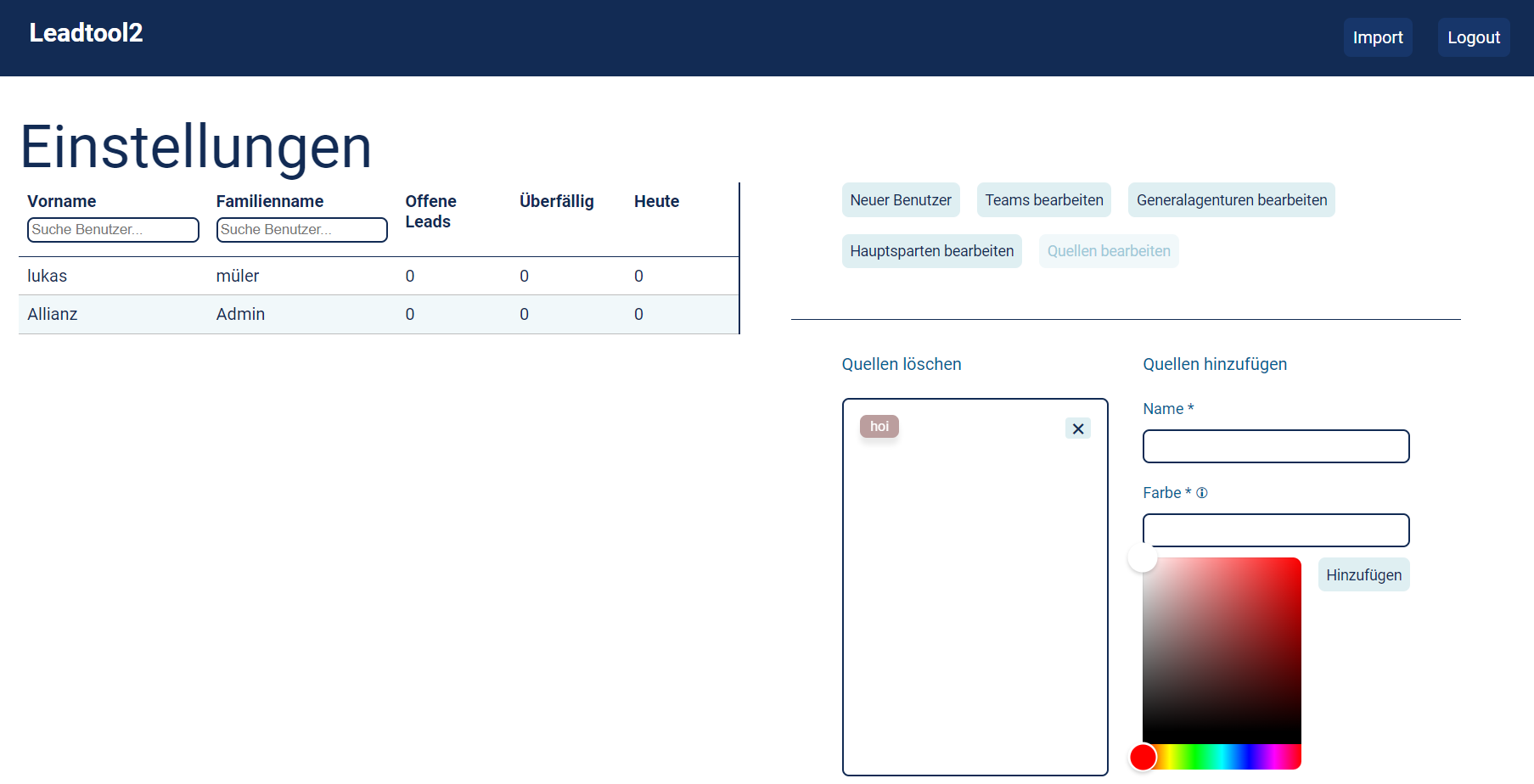
Task: Click the rainbow hue bar
Action: [1222, 757]
